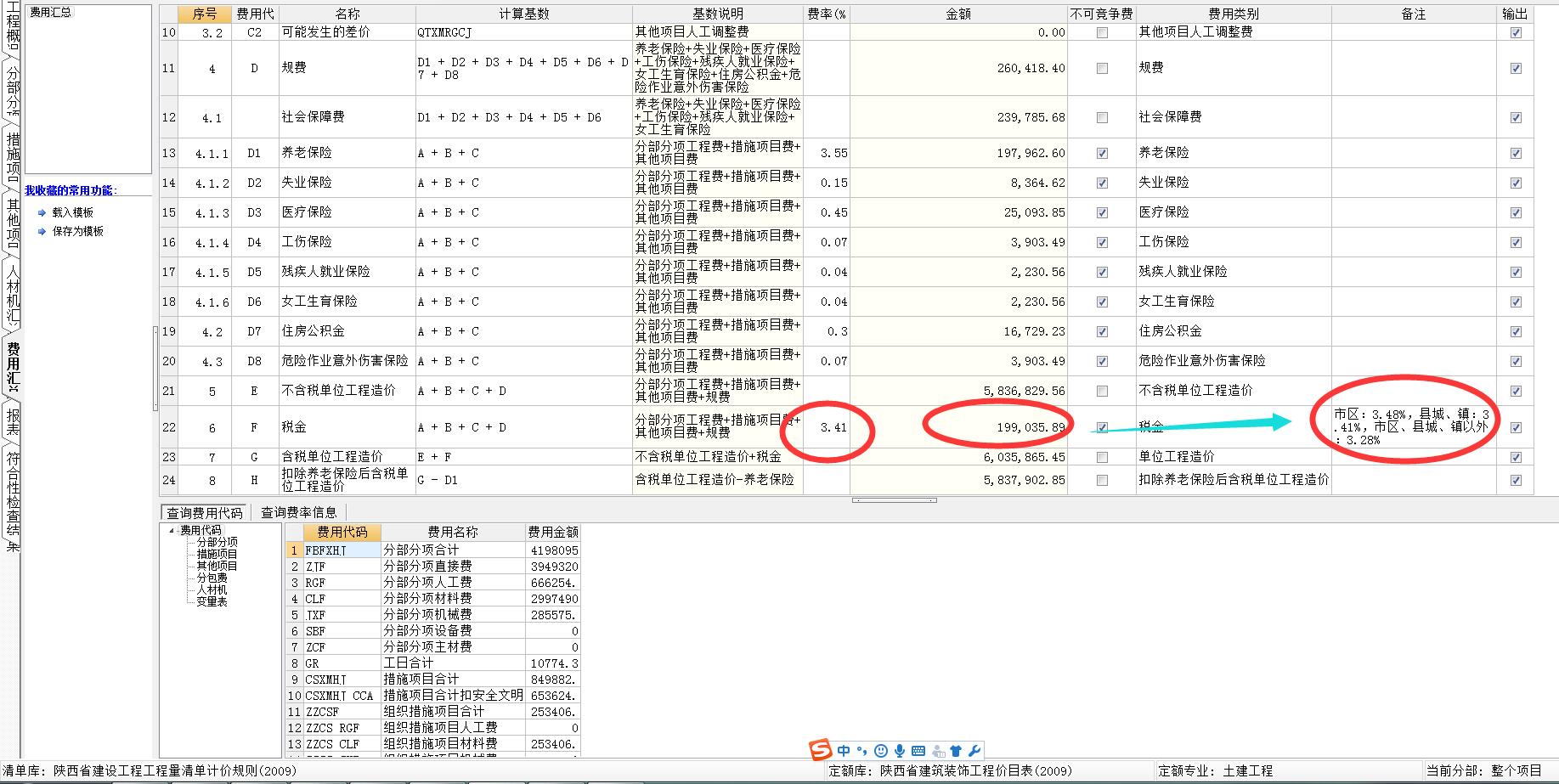Select the CSXMHJ fee code row
Image resolution: width=1559 pixels, height=784 pixels.
coord(342,680)
